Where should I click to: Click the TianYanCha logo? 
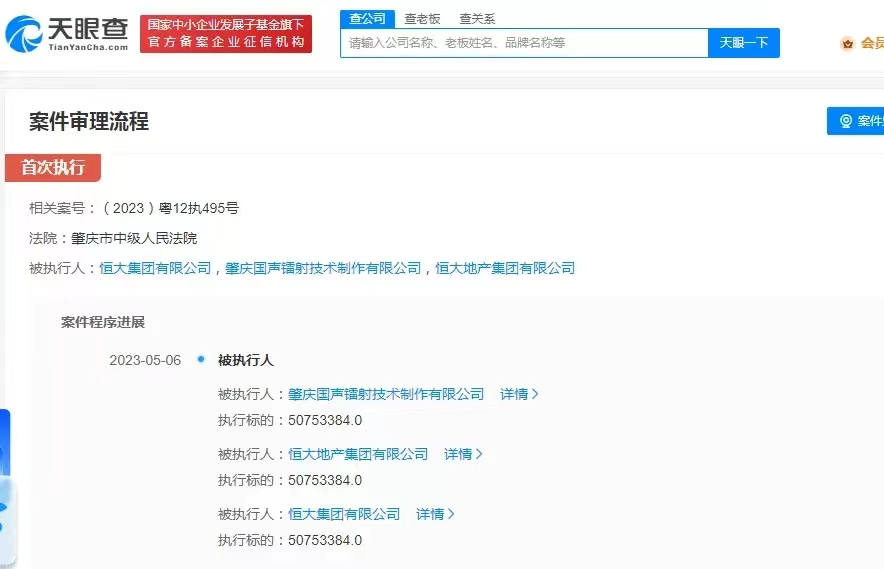click(x=67, y=34)
